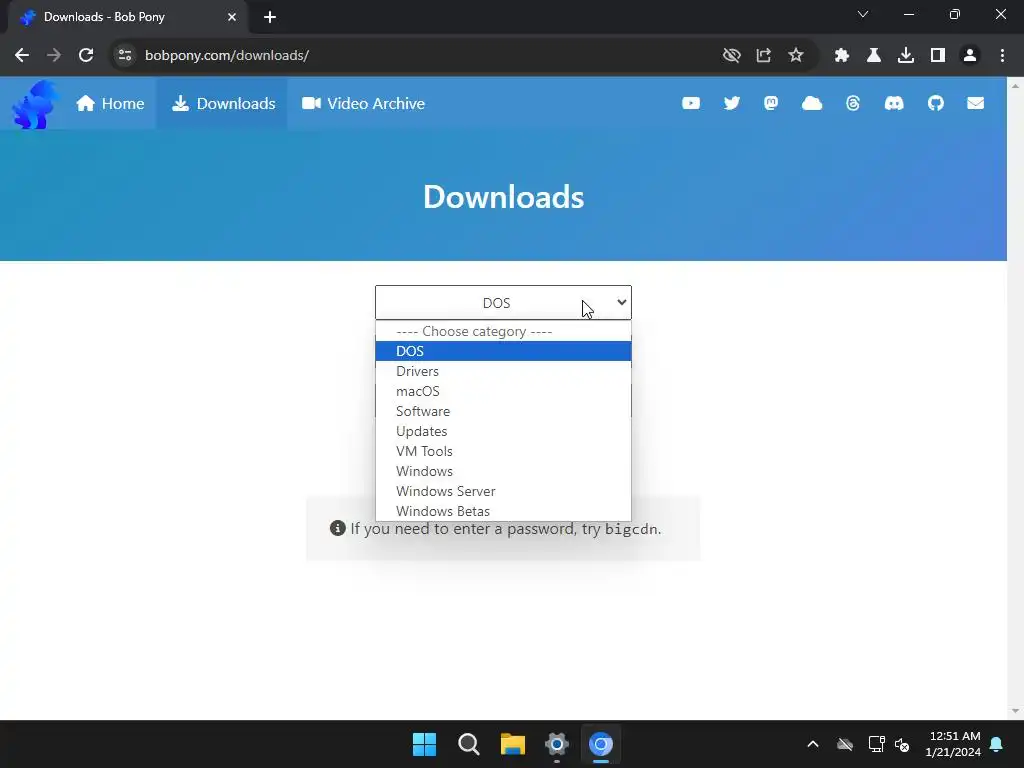This screenshot has width=1024, height=768.
Task: Open the cloud icon link in header
Action: tap(812, 103)
